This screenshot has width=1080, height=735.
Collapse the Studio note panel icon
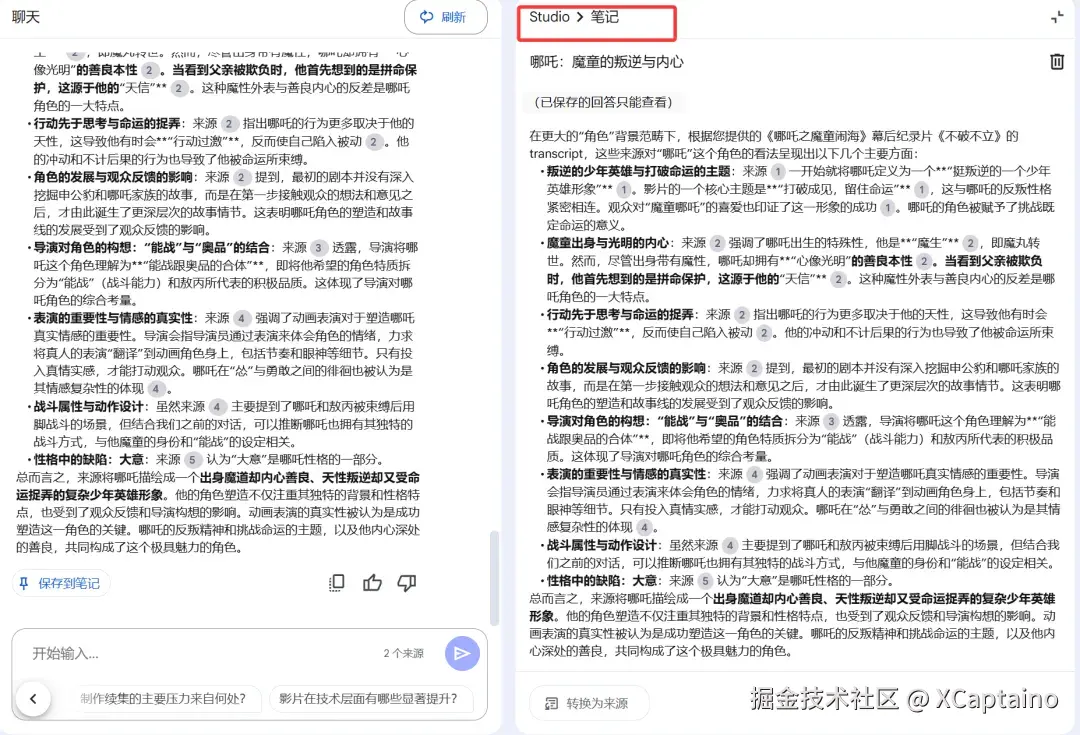point(1057,18)
